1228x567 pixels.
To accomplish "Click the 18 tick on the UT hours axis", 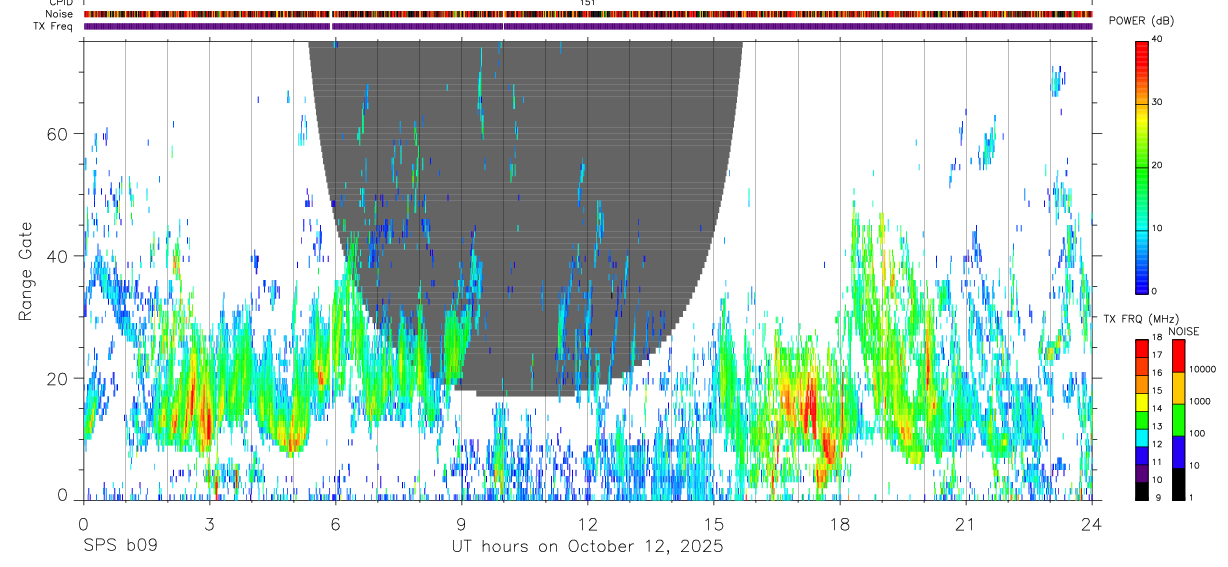I will coord(839,523).
